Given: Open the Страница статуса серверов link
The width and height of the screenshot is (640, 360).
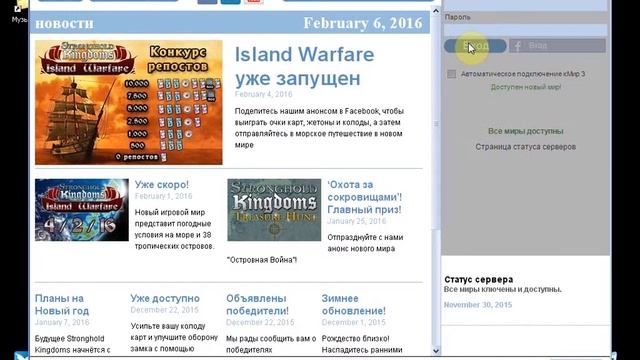Looking at the screenshot, I should tap(525, 147).
